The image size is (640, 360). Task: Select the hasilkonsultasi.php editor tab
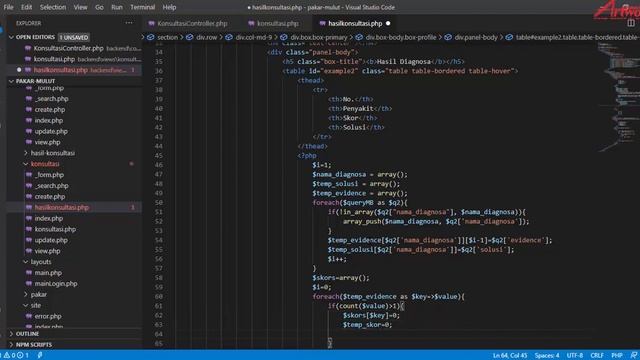click(355, 23)
